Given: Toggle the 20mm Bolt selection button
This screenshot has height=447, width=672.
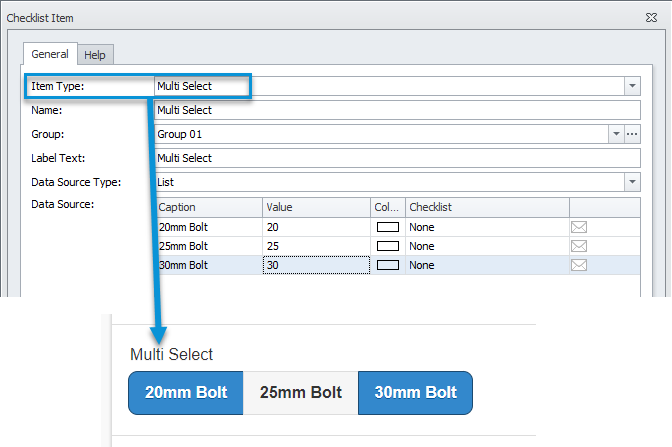Looking at the screenshot, I should click(186, 393).
